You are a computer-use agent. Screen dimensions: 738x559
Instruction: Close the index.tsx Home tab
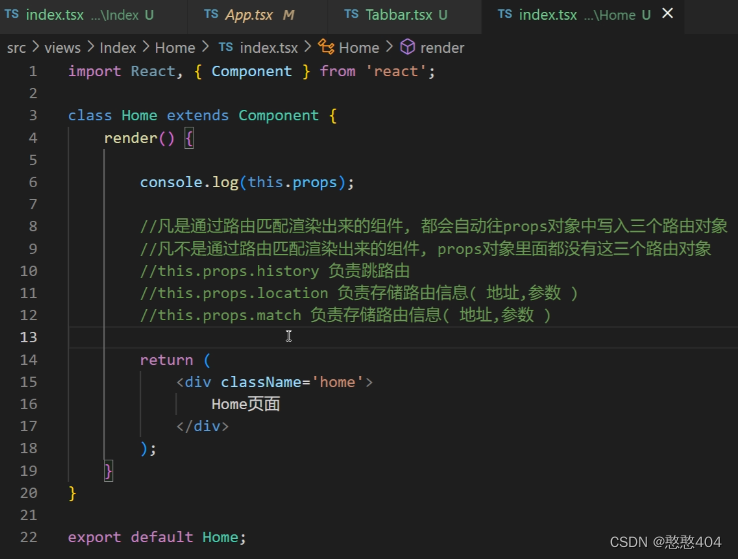pyautogui.click(x=667, y=14)
